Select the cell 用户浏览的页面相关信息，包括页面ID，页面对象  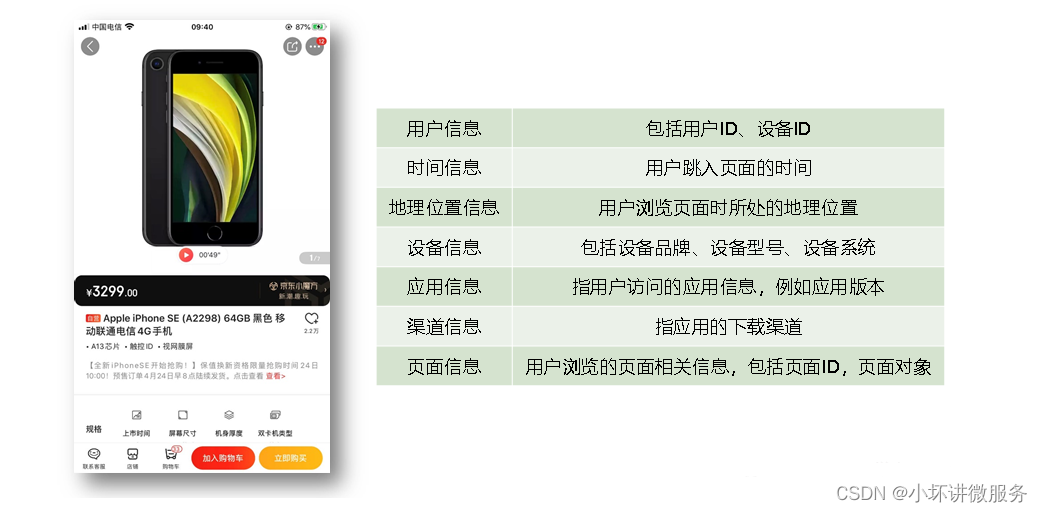click(x=728, y=366)
